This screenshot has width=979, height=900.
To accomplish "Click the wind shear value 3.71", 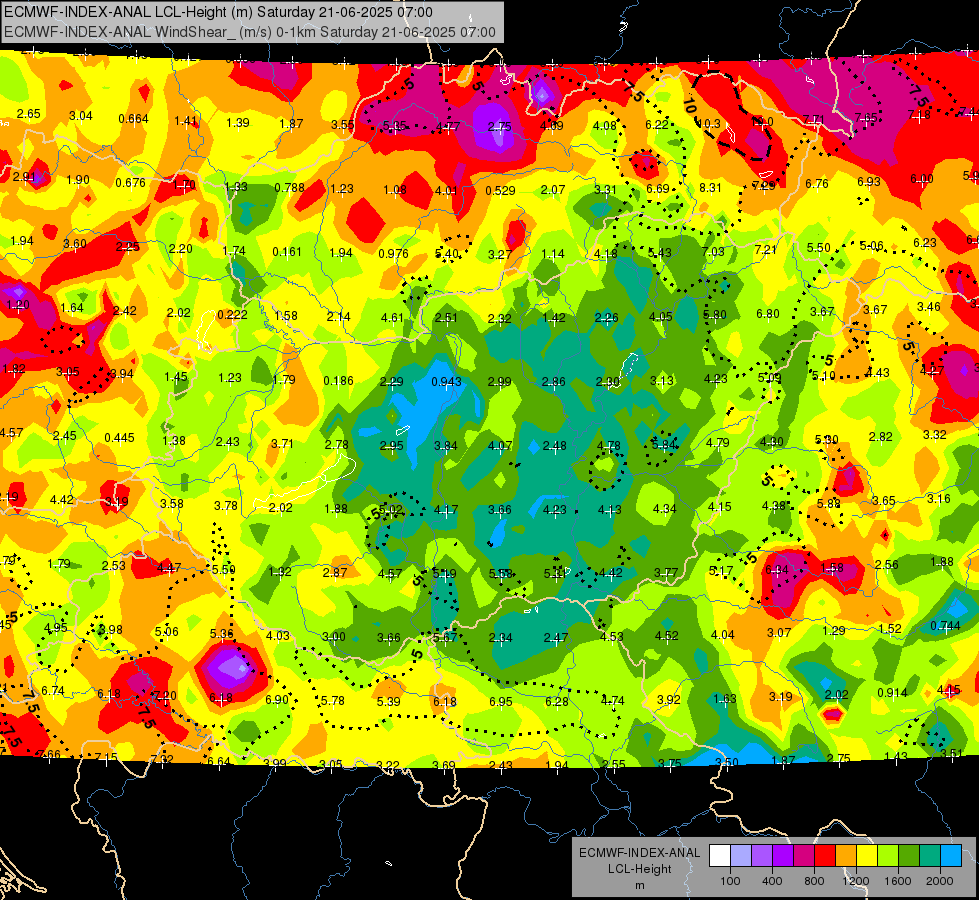I will (282, 443).
